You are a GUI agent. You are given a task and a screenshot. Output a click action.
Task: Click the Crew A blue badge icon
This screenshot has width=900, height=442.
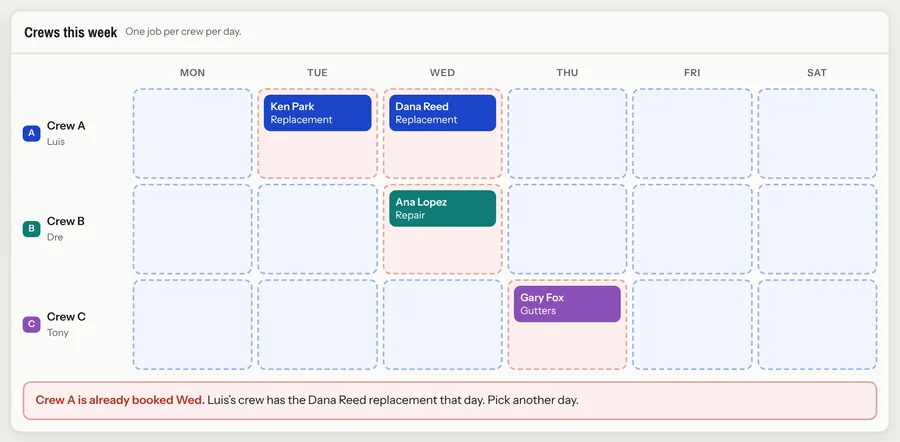pos(31,133)
